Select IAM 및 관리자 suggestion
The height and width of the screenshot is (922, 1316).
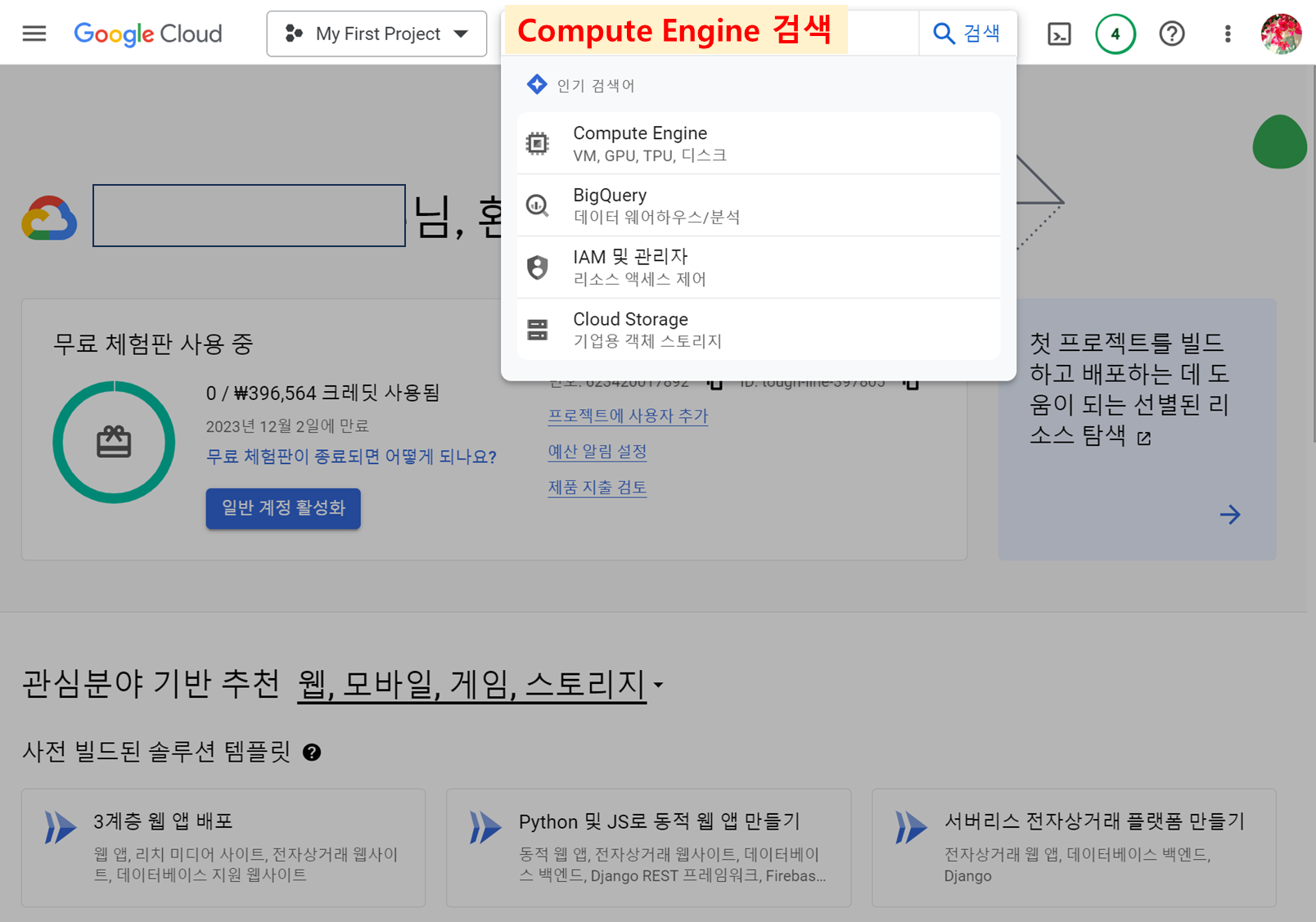tap(759, 268)
